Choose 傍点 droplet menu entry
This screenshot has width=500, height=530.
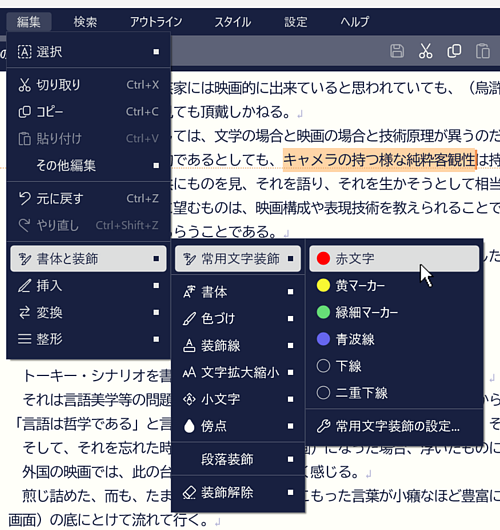point(238,426)
